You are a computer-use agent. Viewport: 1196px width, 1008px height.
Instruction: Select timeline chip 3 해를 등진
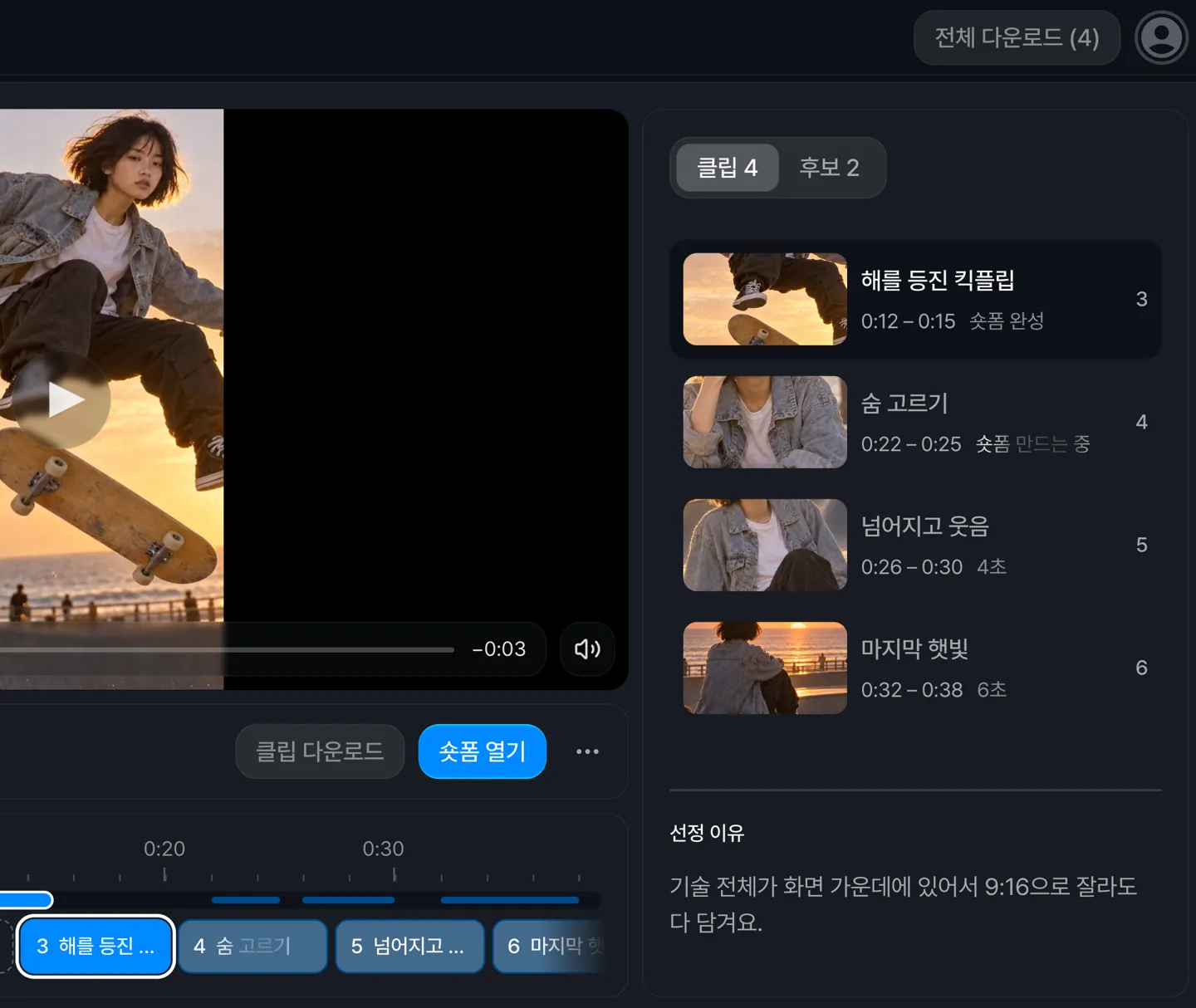point(96,946)
